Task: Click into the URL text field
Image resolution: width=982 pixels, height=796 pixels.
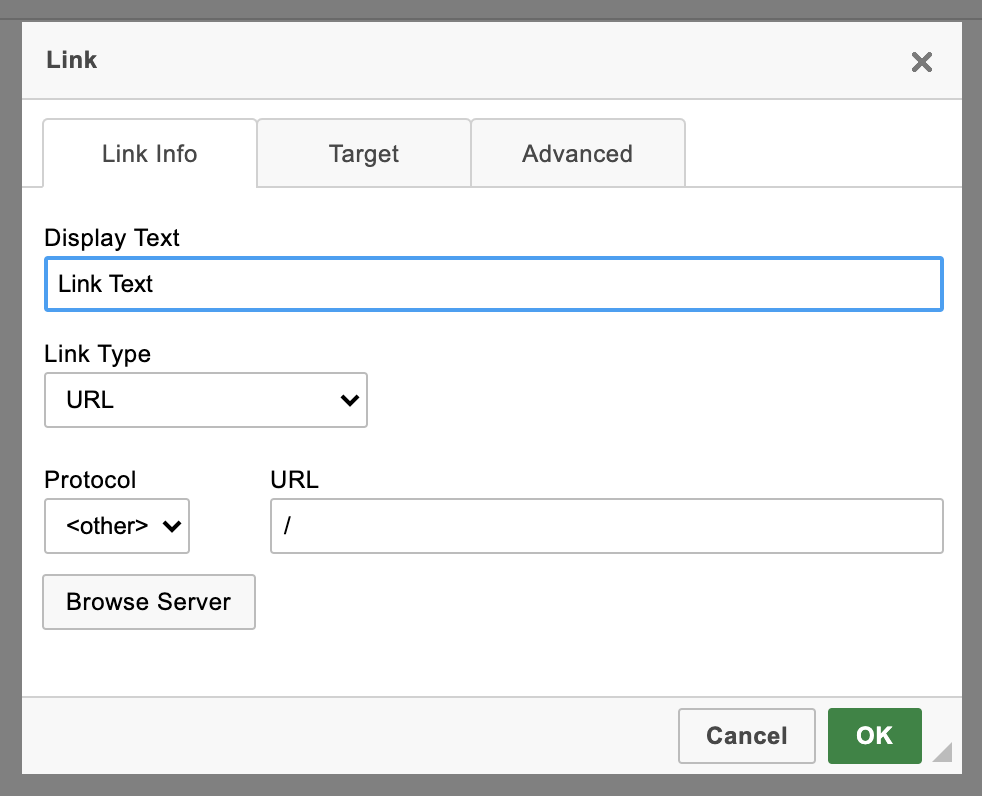Action: (x=606, y=526)
